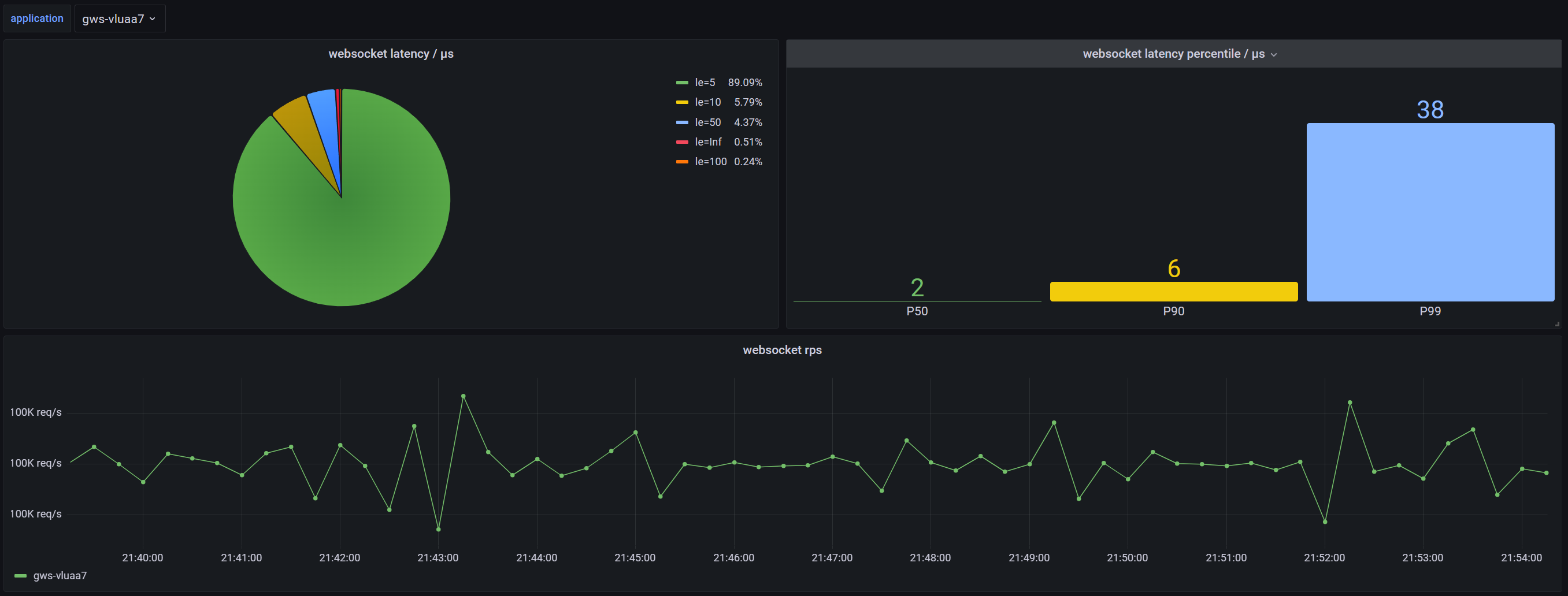This screenshot has height=596, width=1568.
Task: Click the 5.79% legend value
Action: (x=748, y=102)
